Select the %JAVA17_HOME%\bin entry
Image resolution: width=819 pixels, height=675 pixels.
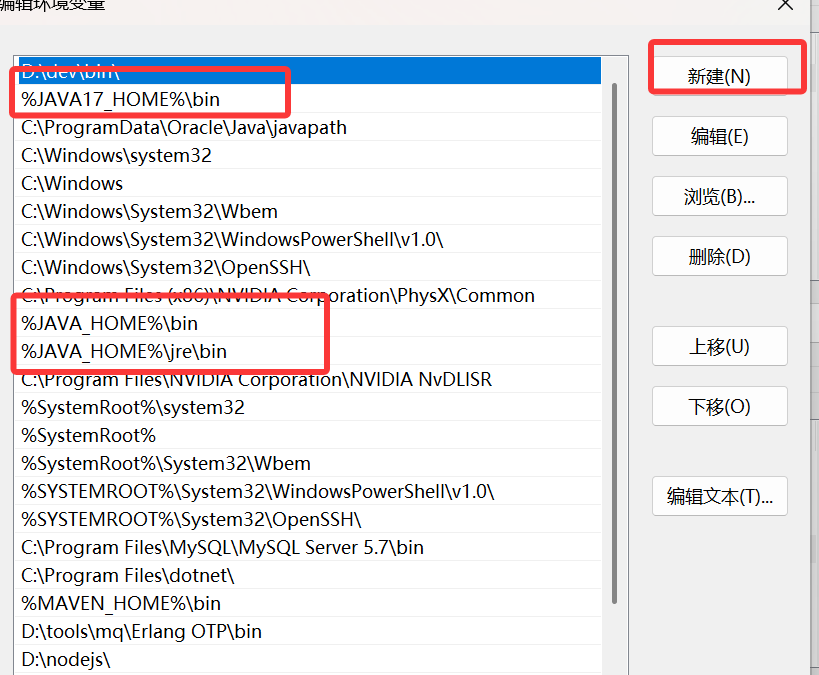(x=120, y=100)
